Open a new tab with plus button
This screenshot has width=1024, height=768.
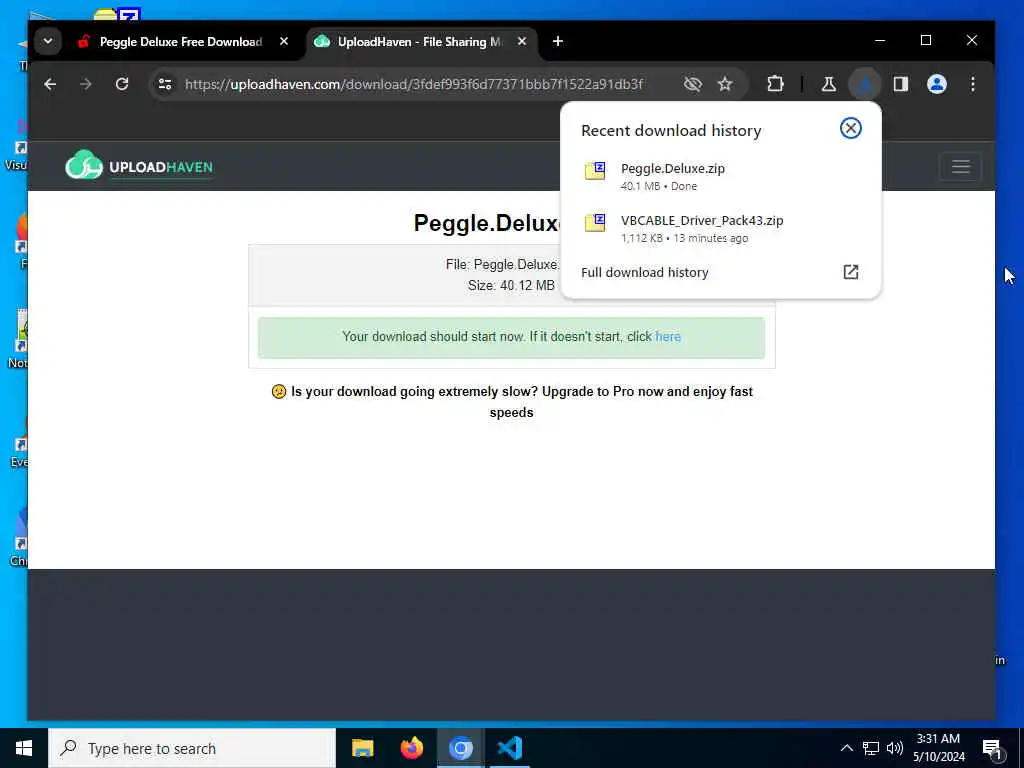point(558,41)
